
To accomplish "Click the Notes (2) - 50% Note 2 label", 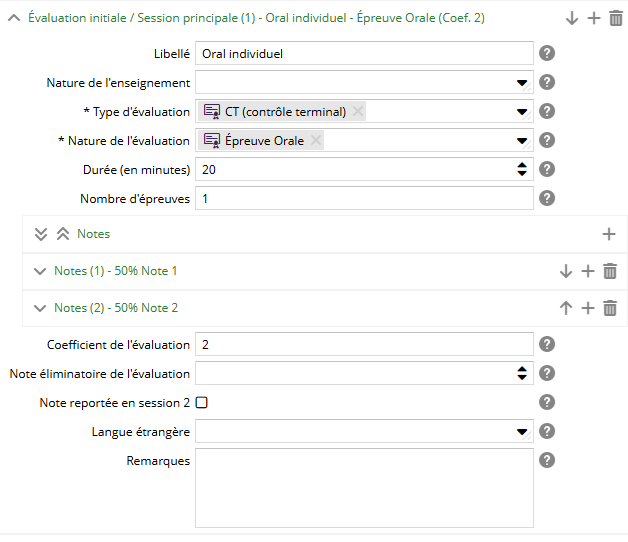I will (x=115, y=308).
